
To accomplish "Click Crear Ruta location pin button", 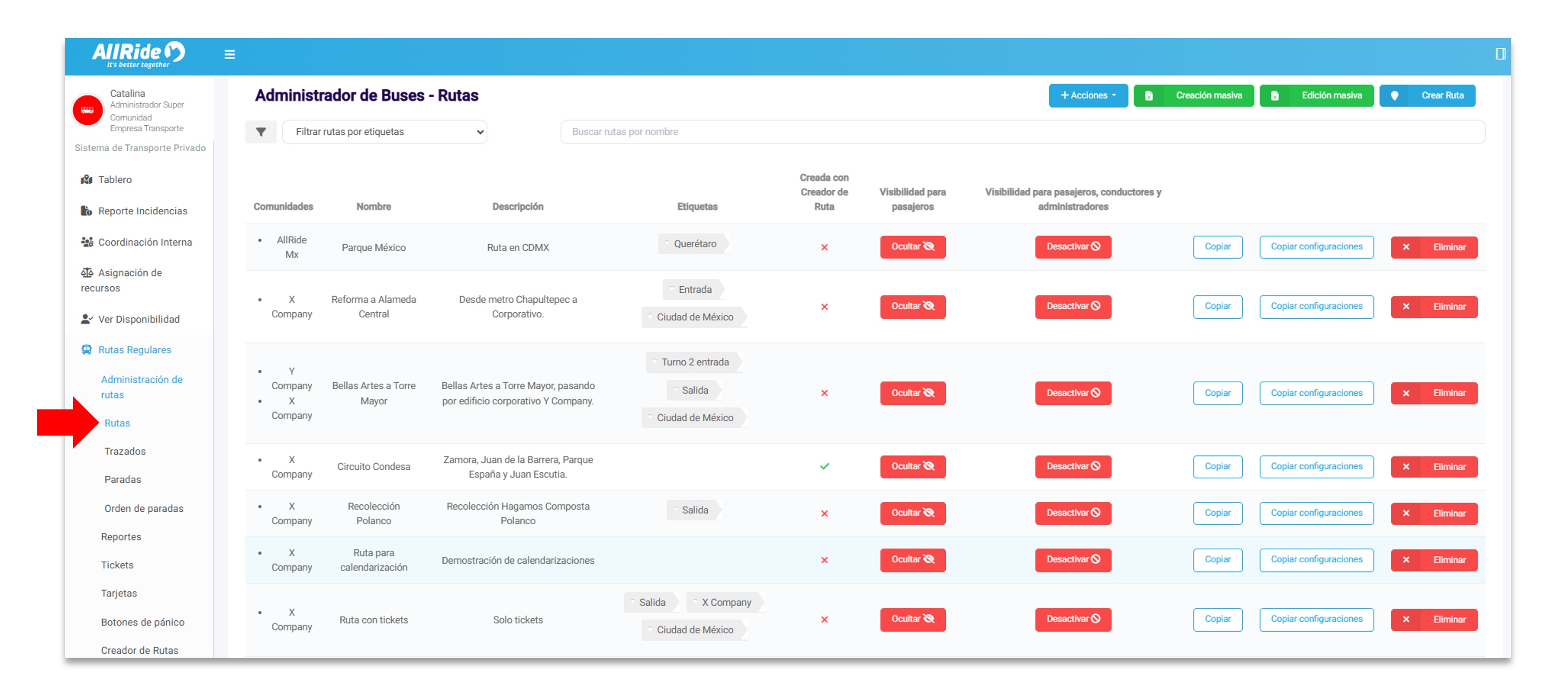I will tap(1394, 96).
